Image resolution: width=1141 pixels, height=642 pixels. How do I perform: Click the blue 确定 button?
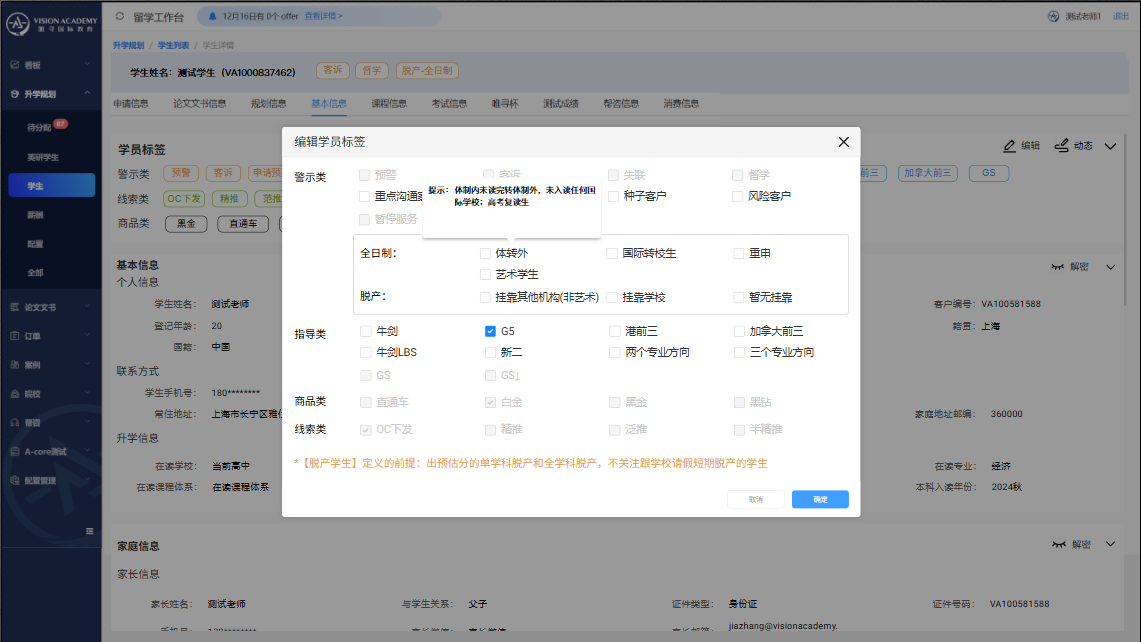click(x=820, y=499)
